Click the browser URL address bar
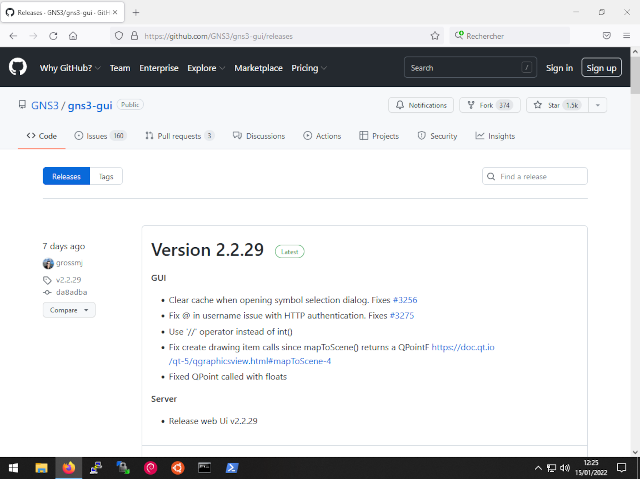The width and height of the screenshot is (640, 479). [x=277, y=36]
